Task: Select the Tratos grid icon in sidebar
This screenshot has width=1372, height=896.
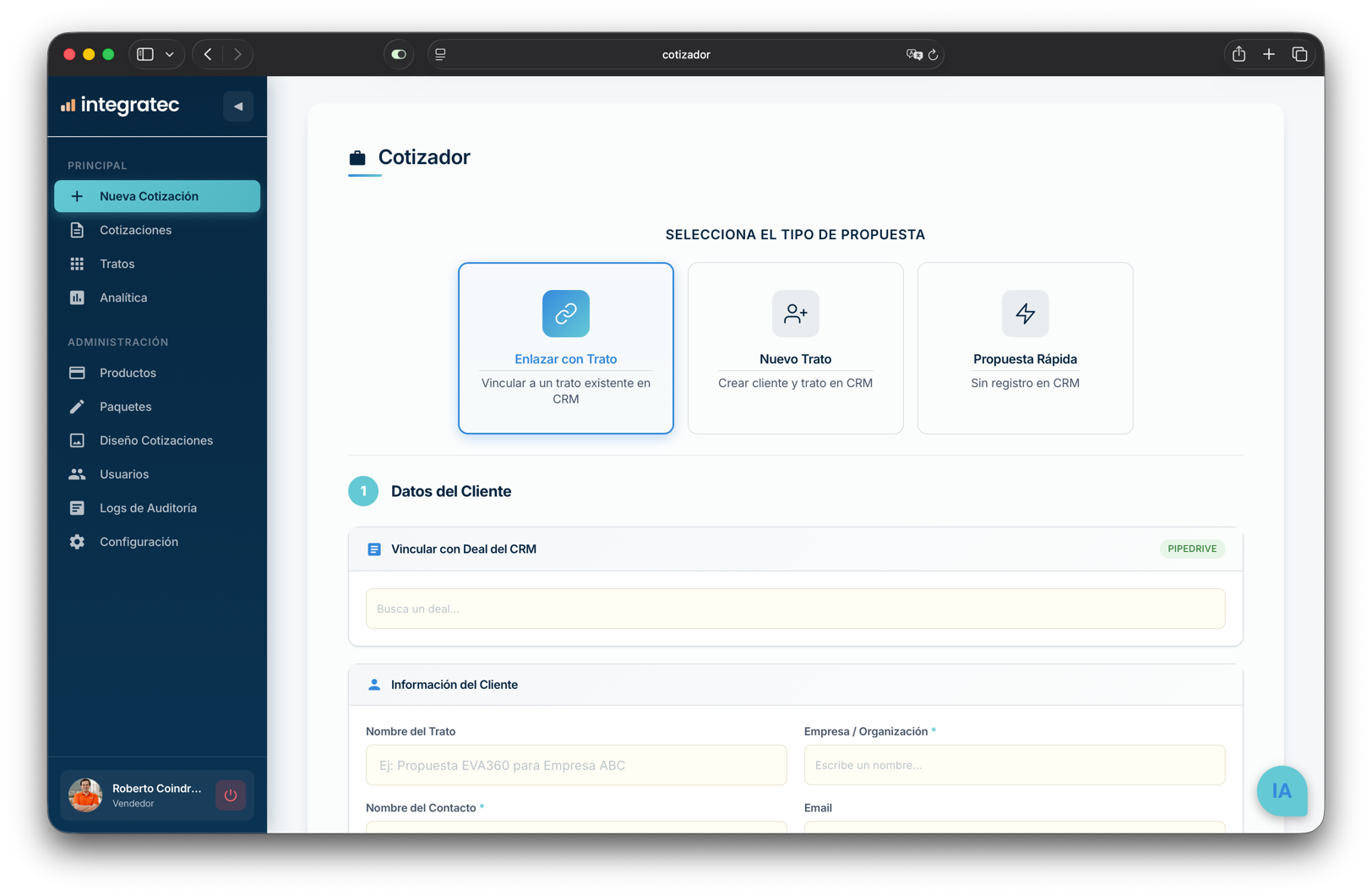Action: (78, 264)
